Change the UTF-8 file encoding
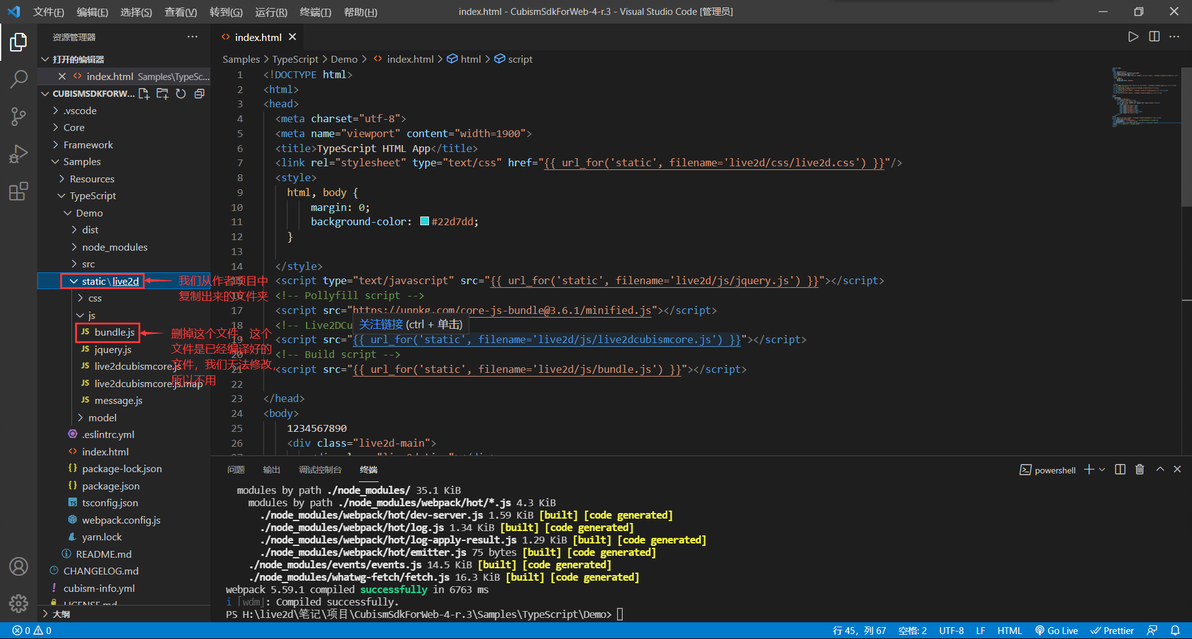1192x639 pixels. point(951,631)
